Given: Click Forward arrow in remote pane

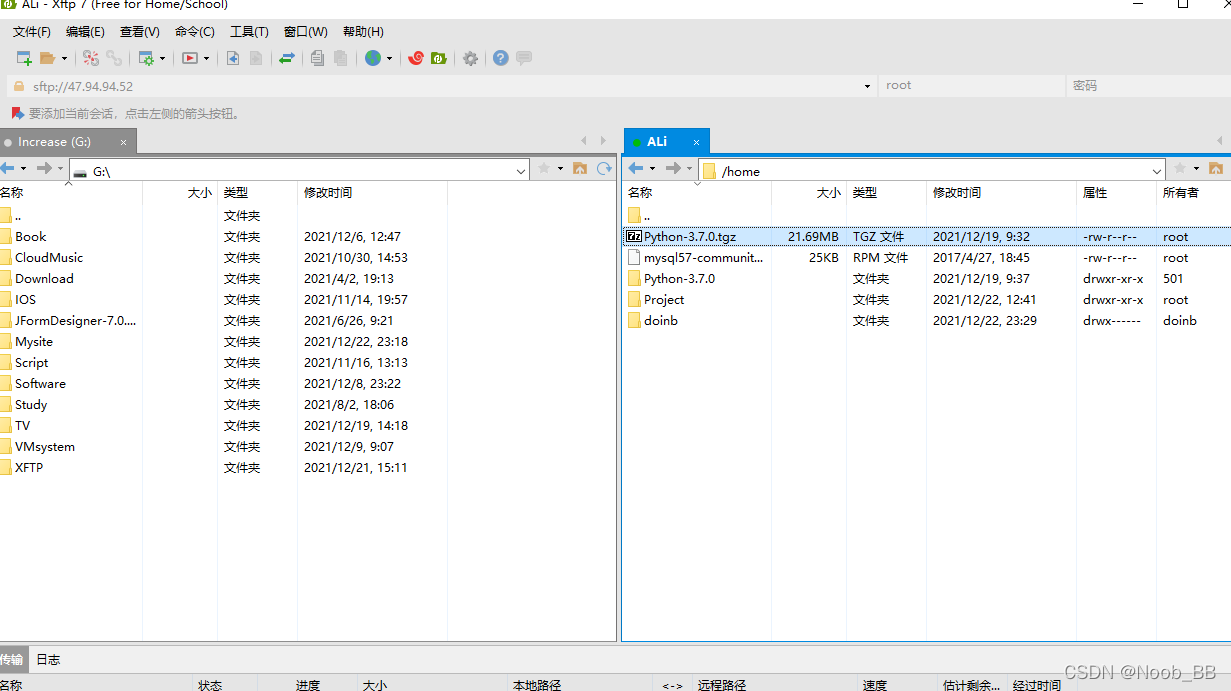Looking at the screenshot, I should coord(673,169).
